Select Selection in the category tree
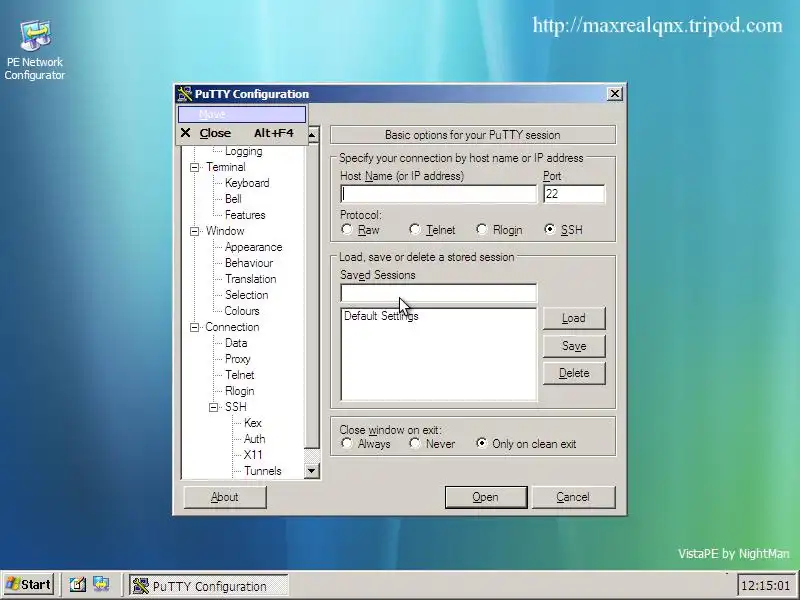Screen dimensions: 800x600 point(246,295)
